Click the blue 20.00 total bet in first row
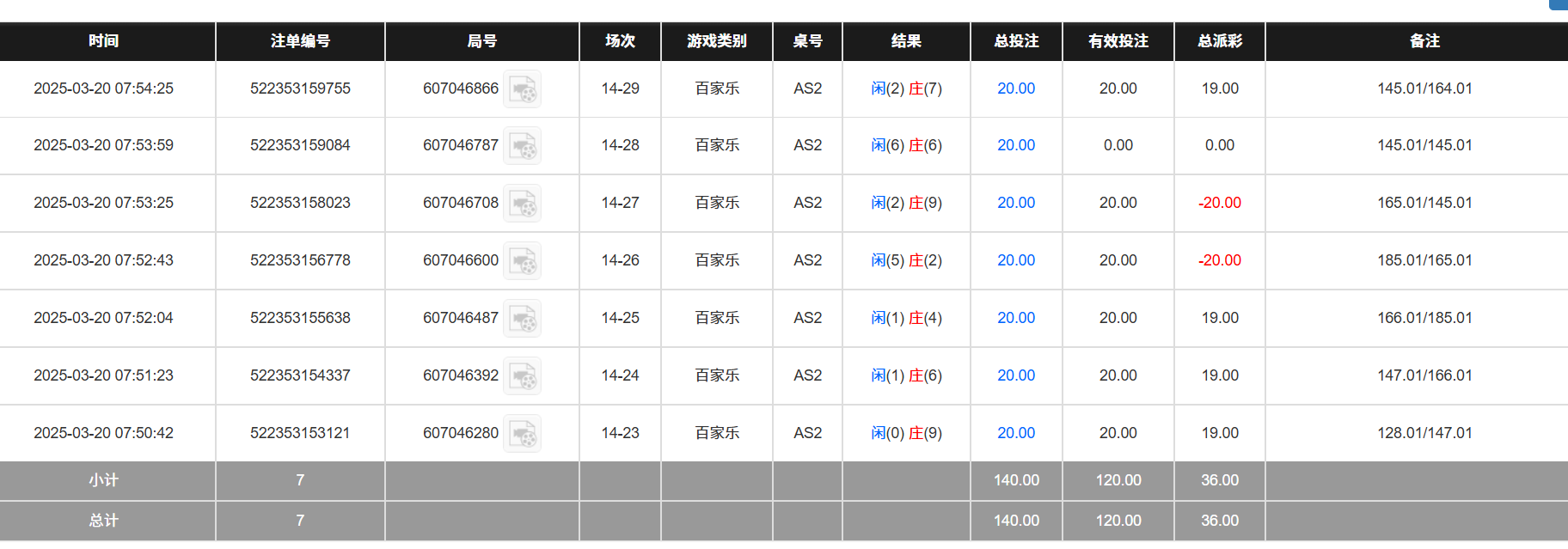Viewport: 1568px width, 549px height. click(1015, 88)
